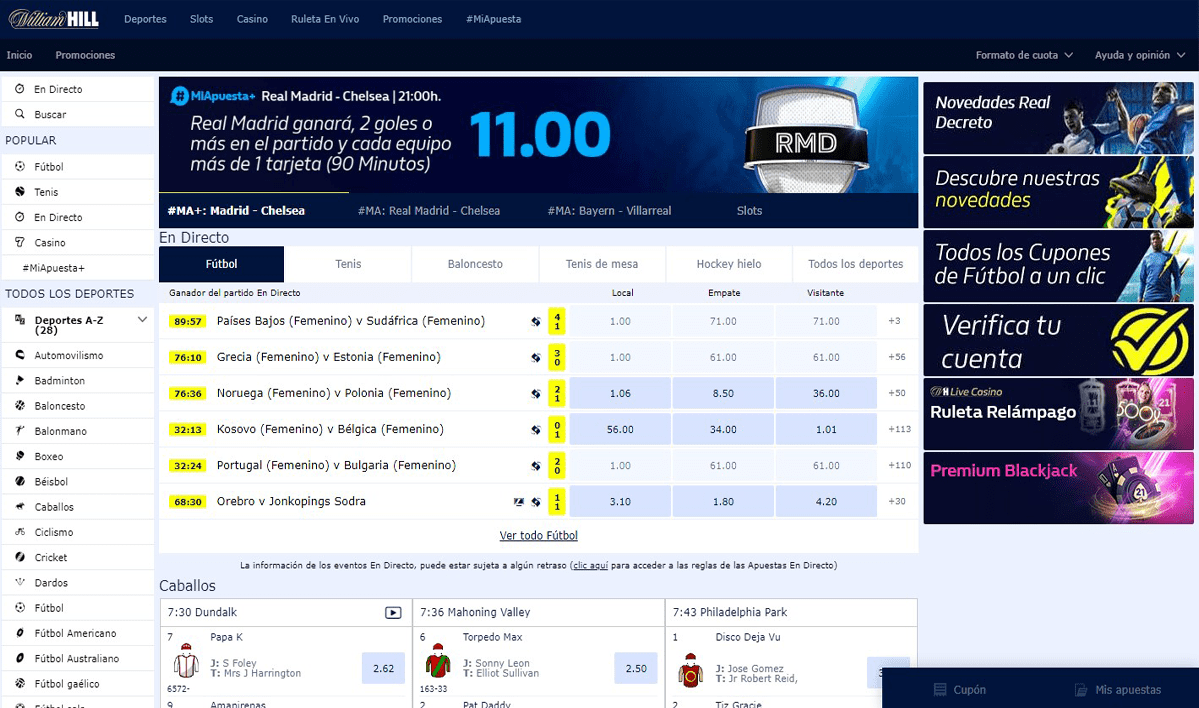
Task: Open the Verifica tu cuenta banner
Action: point(1058,340)
